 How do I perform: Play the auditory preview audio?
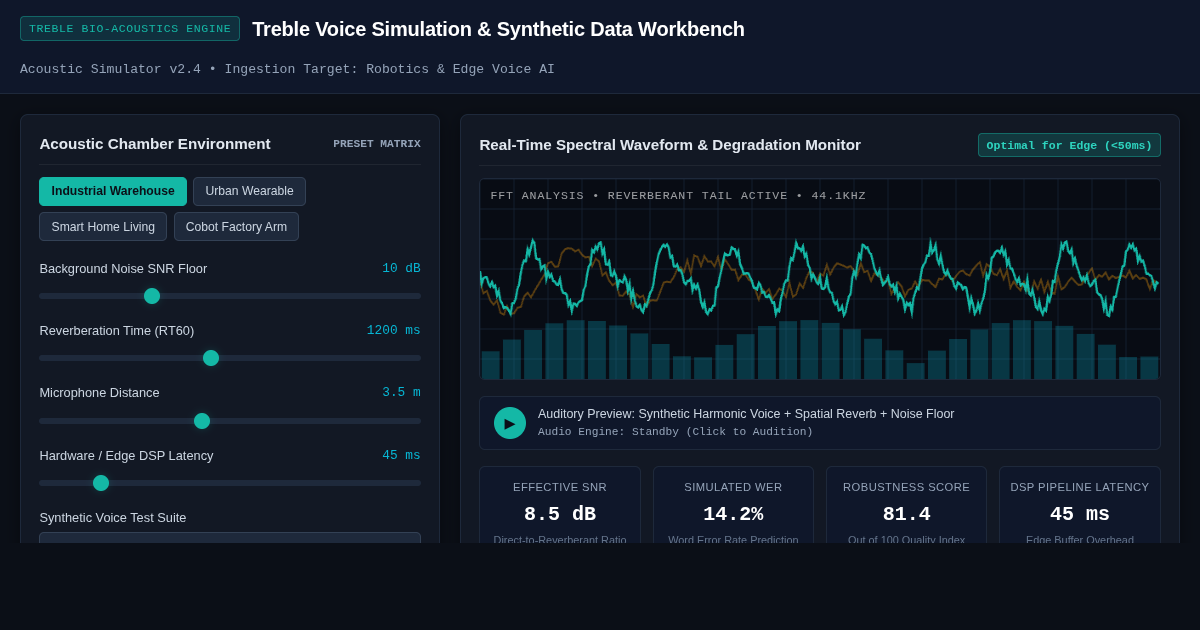click(x=510, y=423)
